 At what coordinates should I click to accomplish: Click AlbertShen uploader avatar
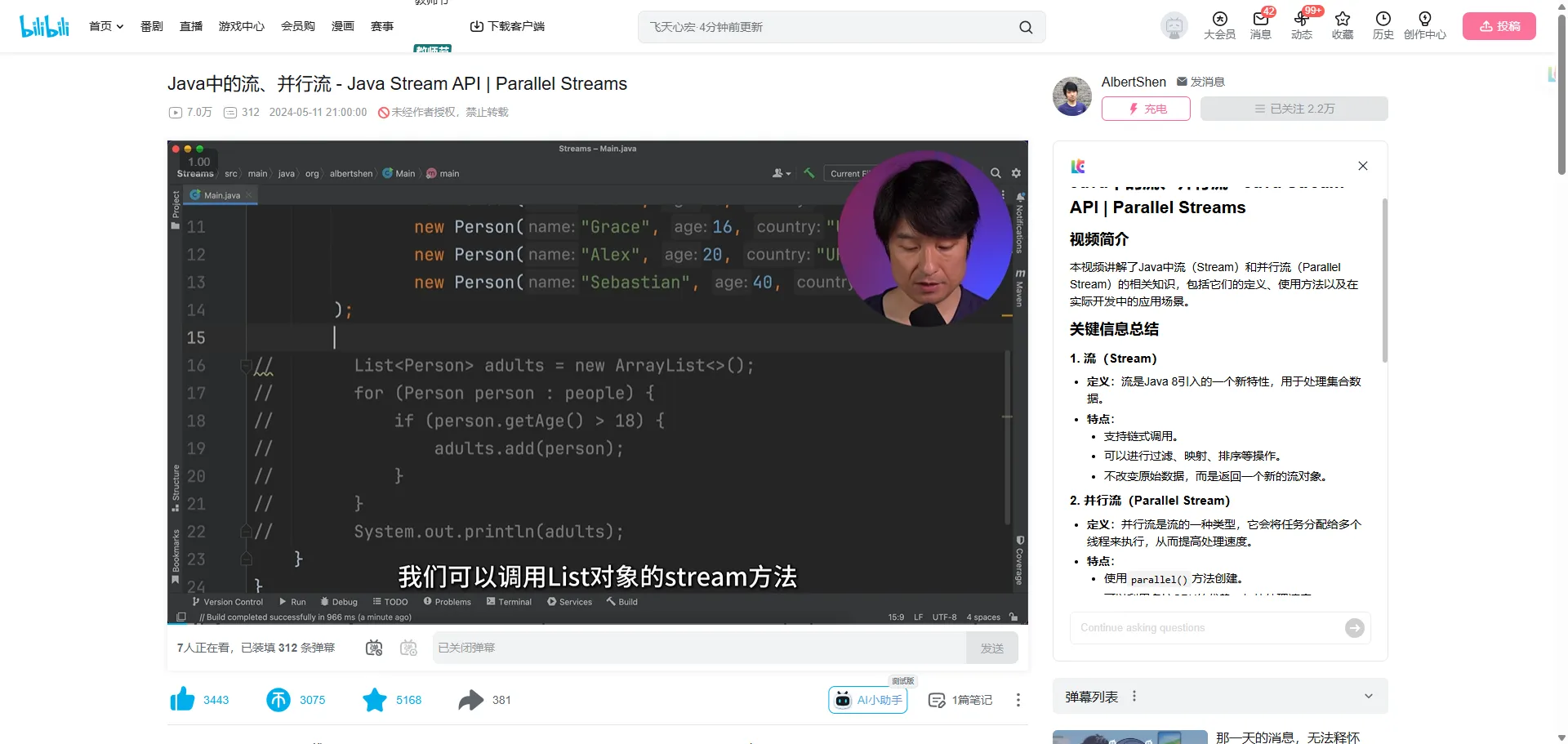tap(1072, 96)
